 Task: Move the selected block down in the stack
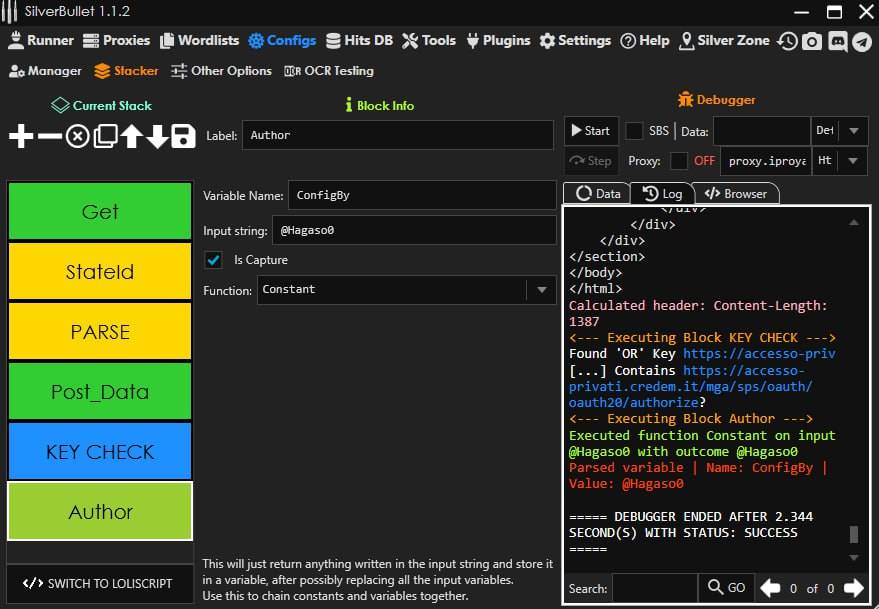click(157, 136)
